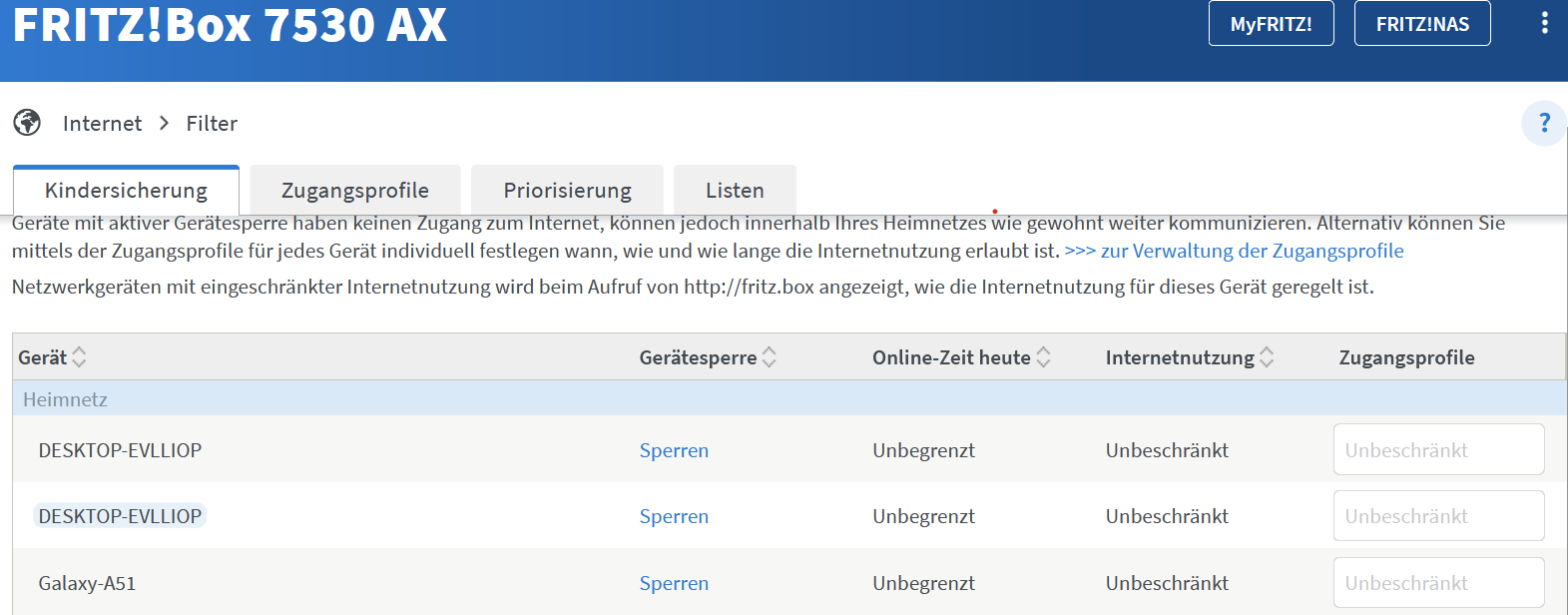Image resolution: width=1568 pixels, height=615 pixels.
Task: Open the Zugangsprofile dropdown for the highlighted DESKTOP-EVLLIOP
Action: click(x=1438, y=515)
